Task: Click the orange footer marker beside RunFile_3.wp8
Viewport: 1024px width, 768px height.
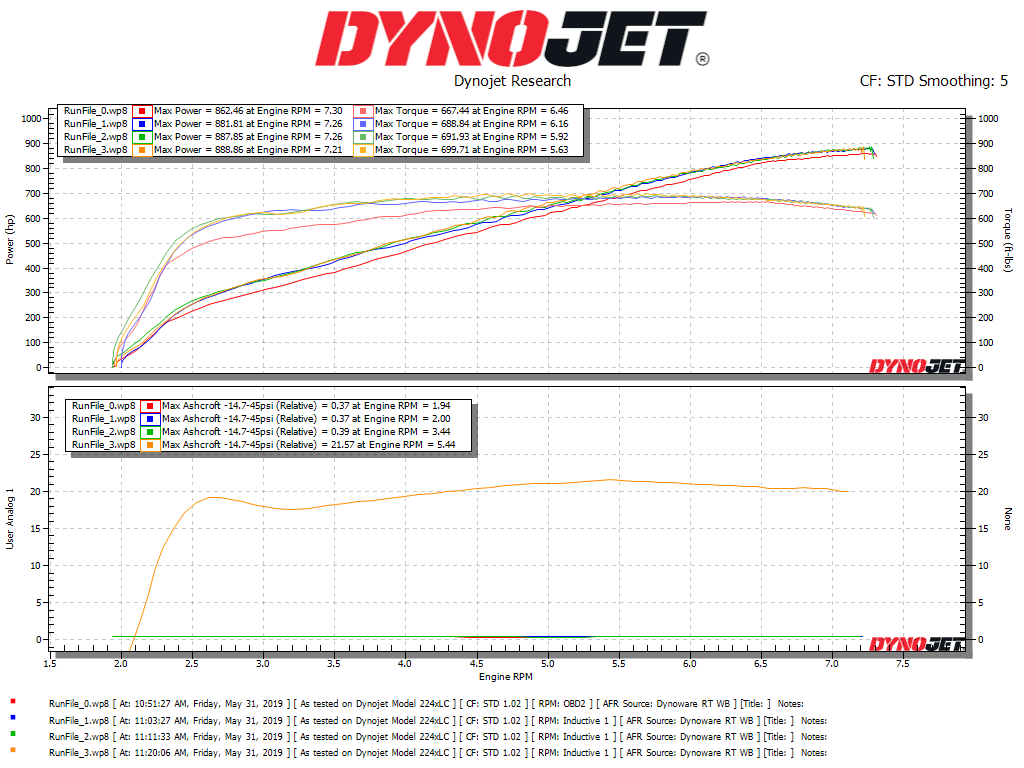Action: (x=12, y=750)
